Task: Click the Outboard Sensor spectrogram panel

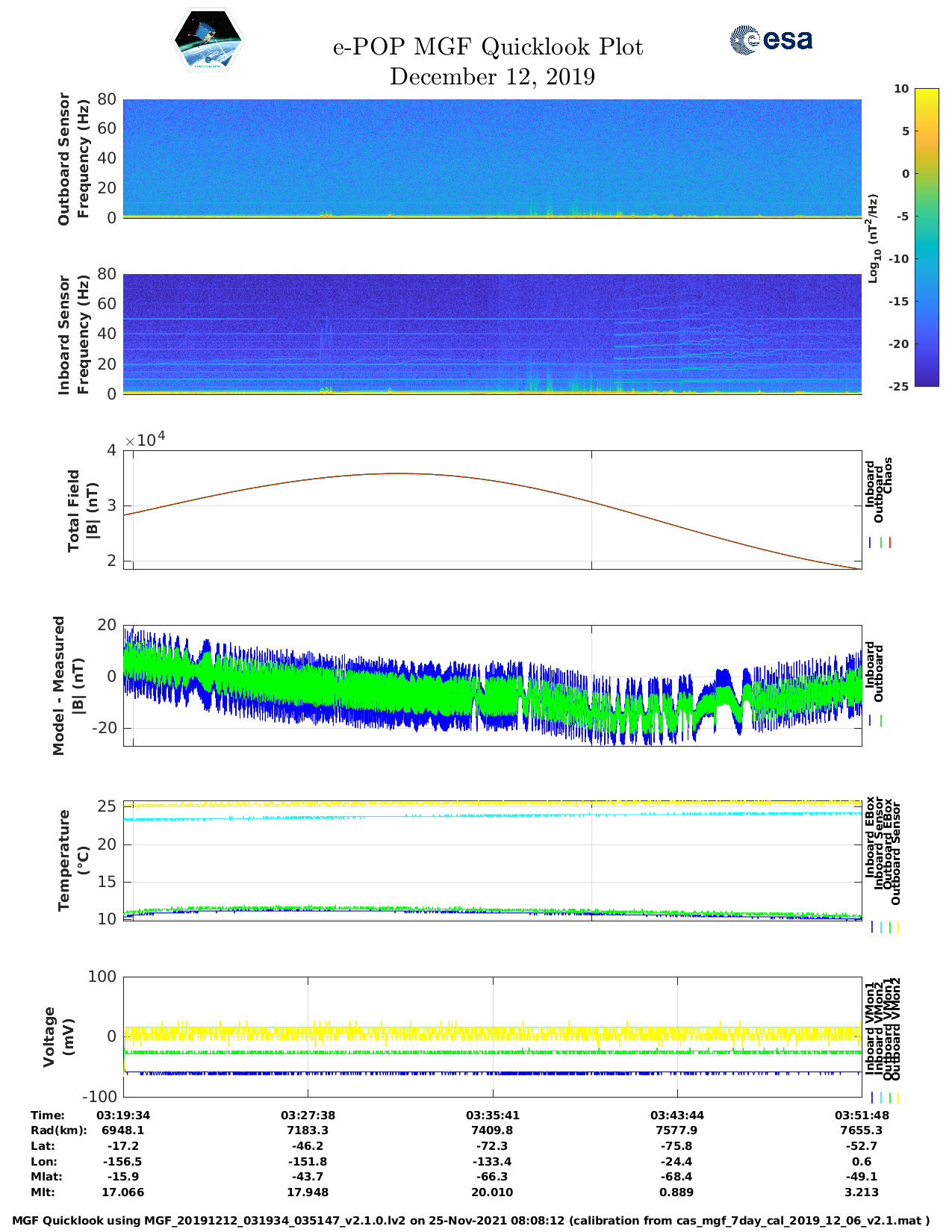Action: coord(492,158)
